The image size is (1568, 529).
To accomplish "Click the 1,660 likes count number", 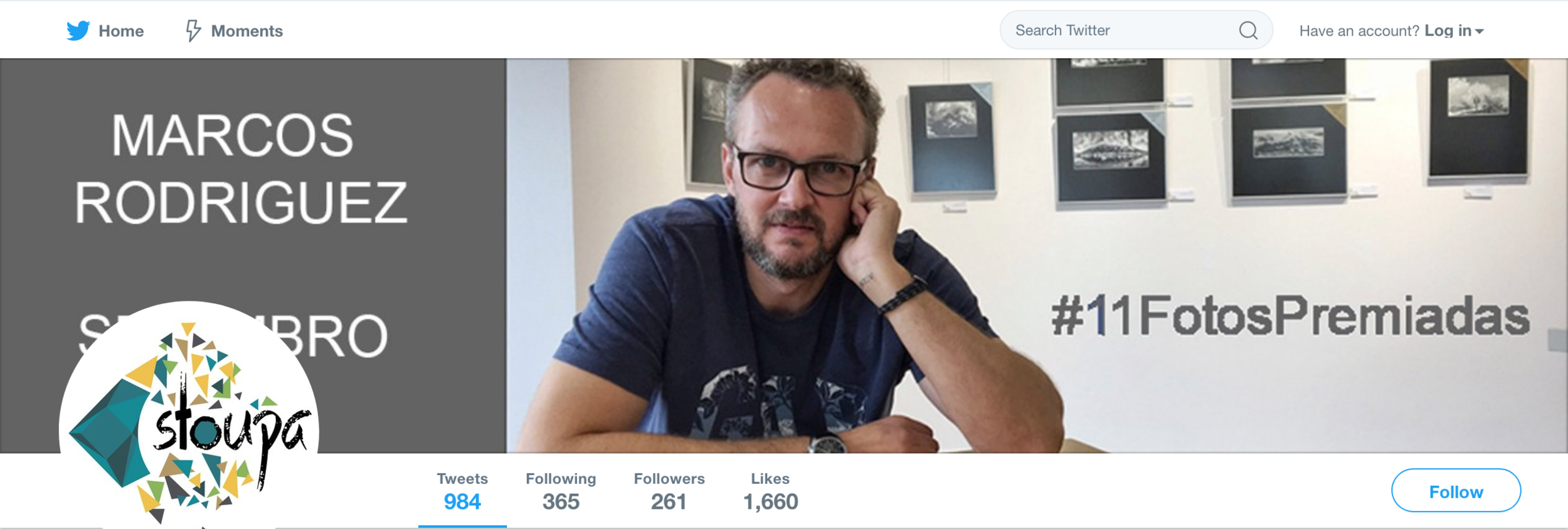I will click(770, 502).
